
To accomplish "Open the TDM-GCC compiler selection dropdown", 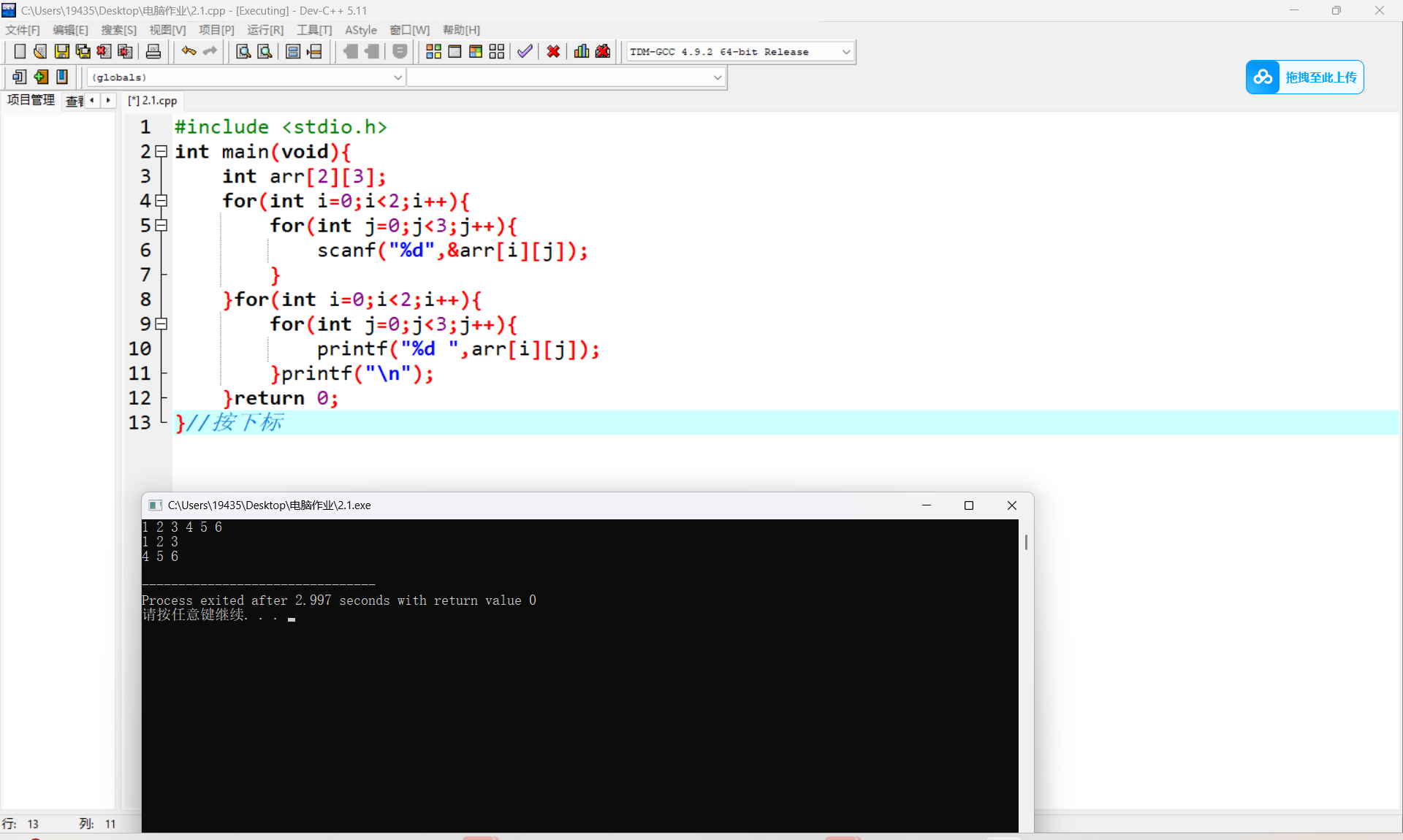I will (x=846, y=52).
